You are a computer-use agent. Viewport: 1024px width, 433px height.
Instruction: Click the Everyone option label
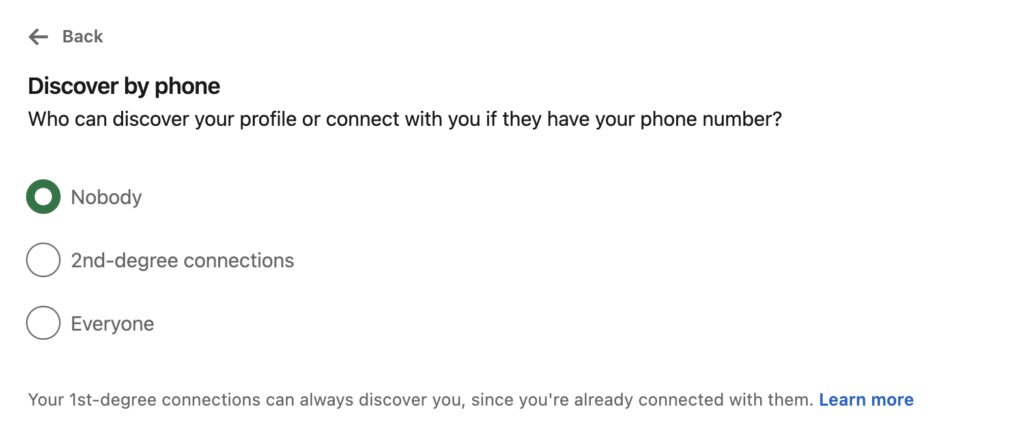pyautogui.click(x=112, y=323)
